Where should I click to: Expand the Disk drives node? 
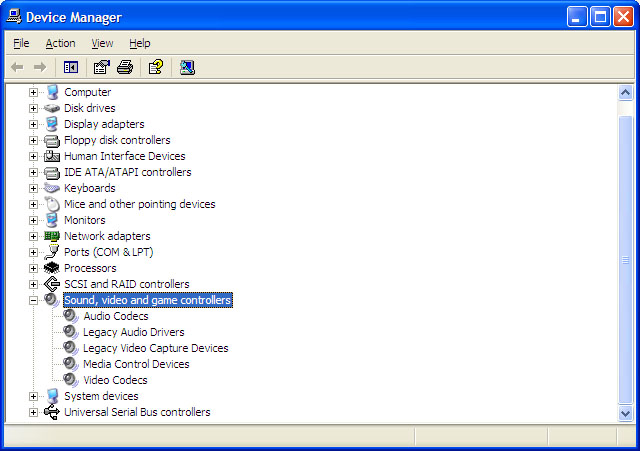(33, 108)
